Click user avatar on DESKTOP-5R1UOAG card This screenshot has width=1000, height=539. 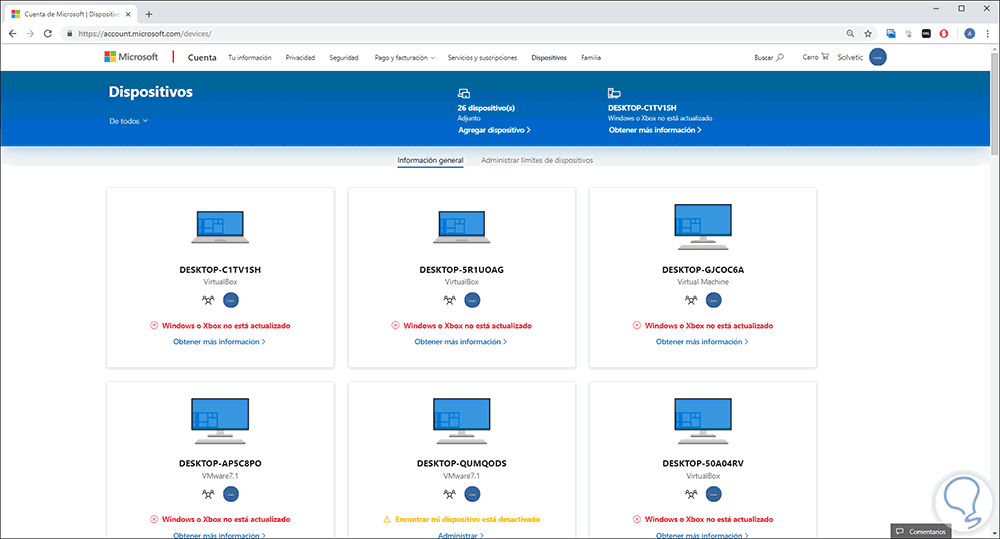473,300
